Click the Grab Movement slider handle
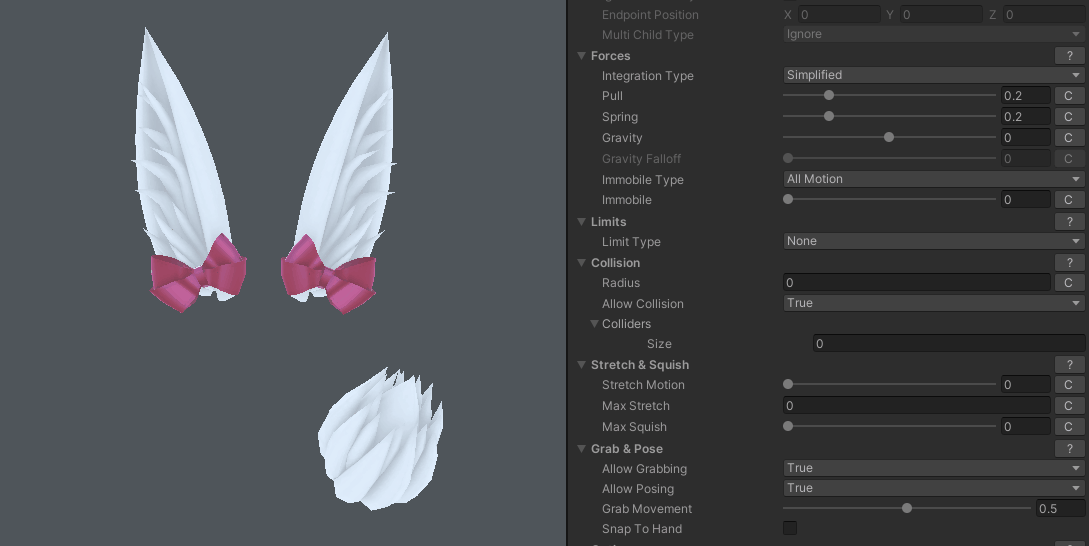 [907, 508]
